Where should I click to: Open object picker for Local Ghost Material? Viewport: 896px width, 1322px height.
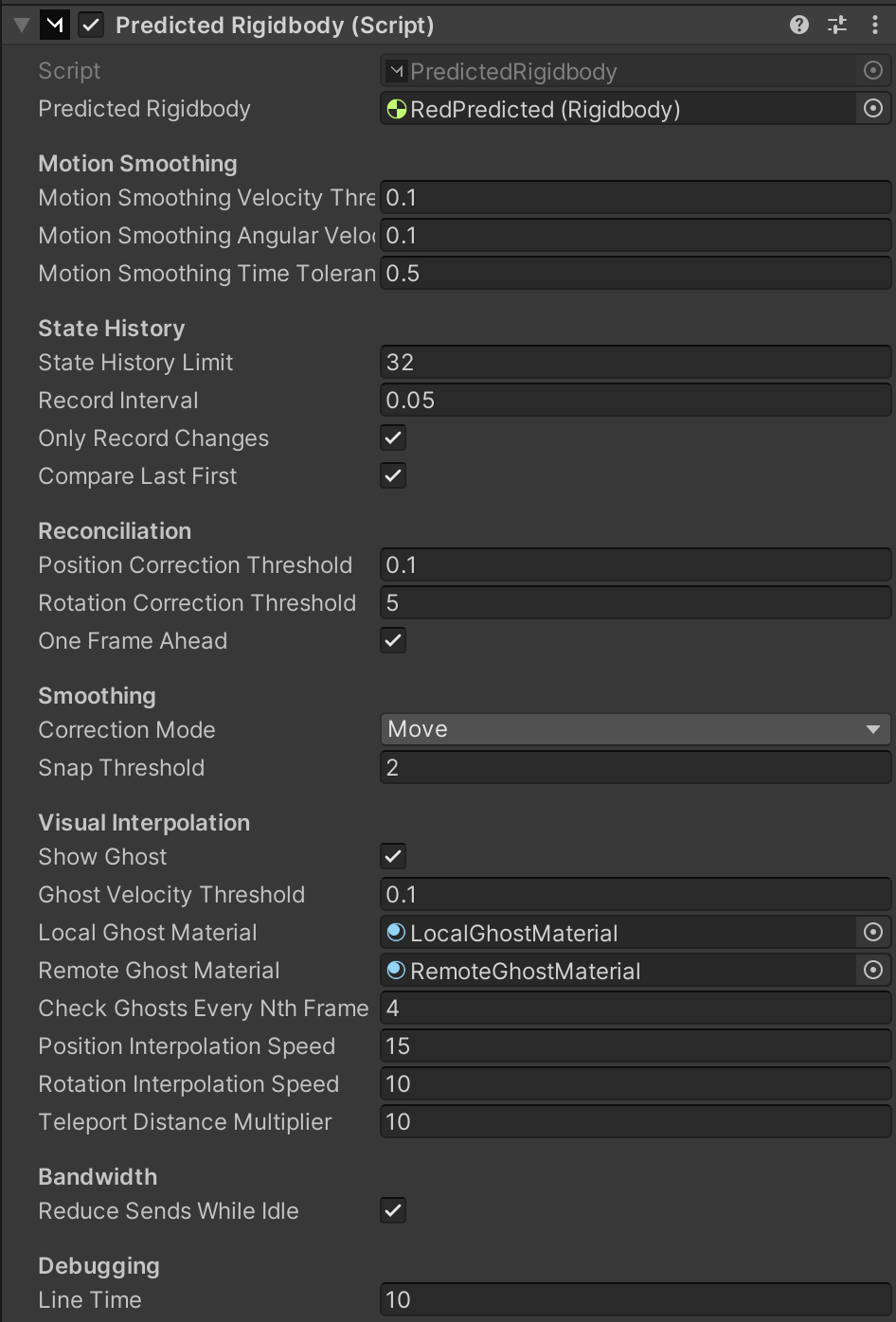coord(873,933)
